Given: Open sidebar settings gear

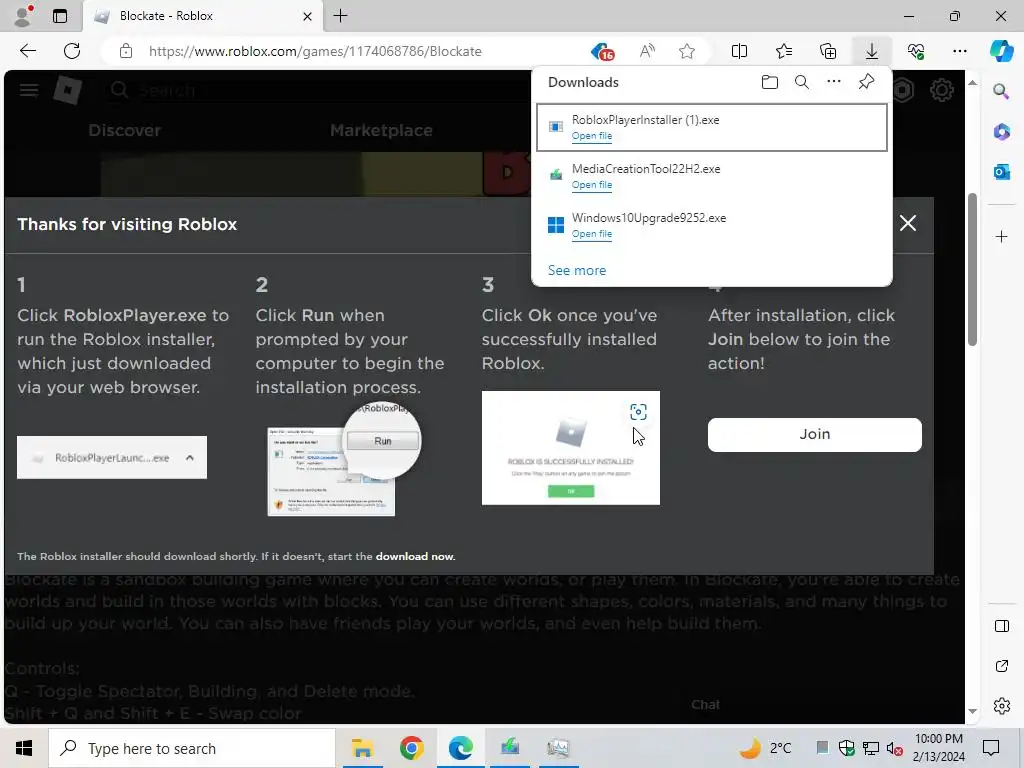Looking at the screenshot, I should coord(1001,706).
